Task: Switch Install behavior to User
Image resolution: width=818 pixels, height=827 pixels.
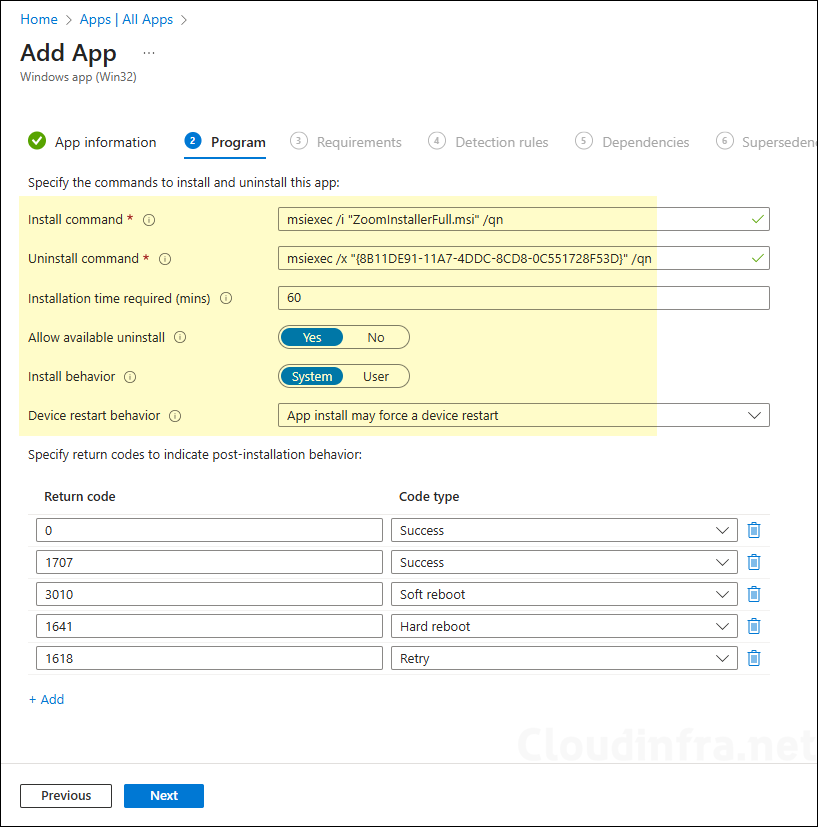Action: click(x=376, y=377)
